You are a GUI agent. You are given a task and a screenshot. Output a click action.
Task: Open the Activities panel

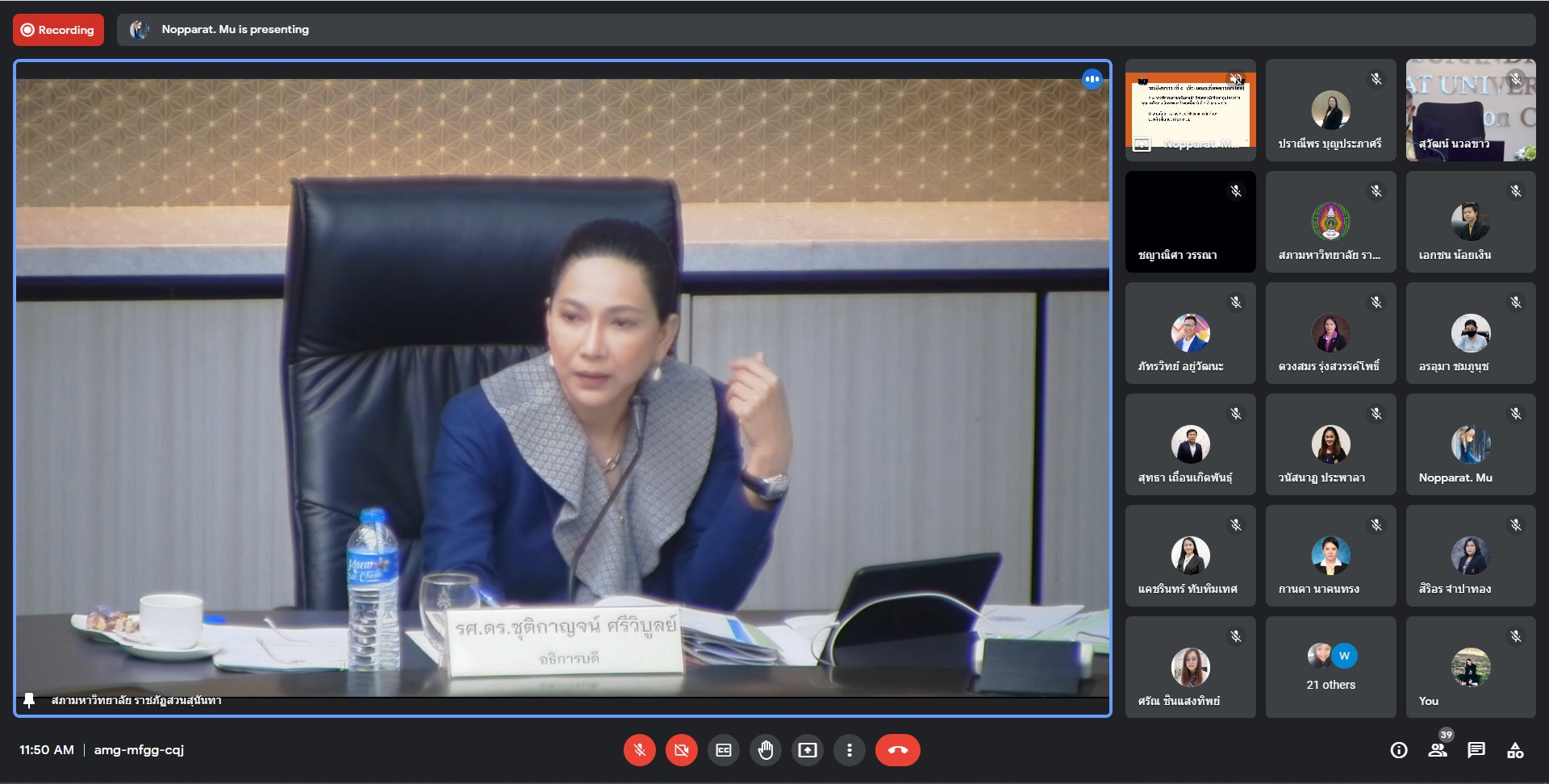click(x=1515, y=750)
